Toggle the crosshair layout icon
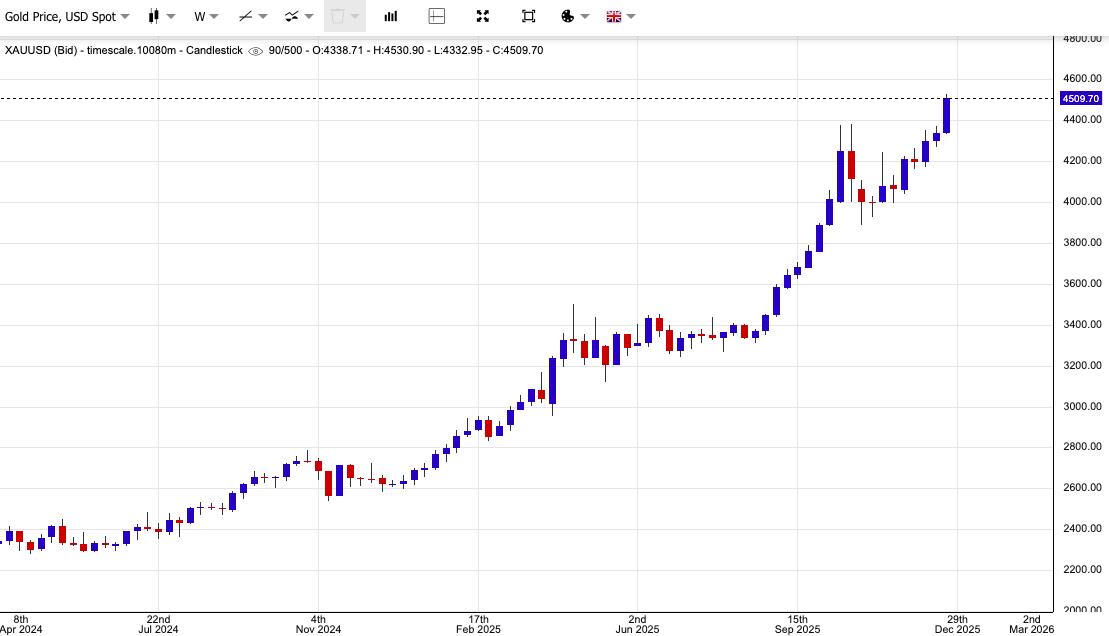Image resolution: width=1109 pixels, height=636 pixels. [x=437, y=16]
